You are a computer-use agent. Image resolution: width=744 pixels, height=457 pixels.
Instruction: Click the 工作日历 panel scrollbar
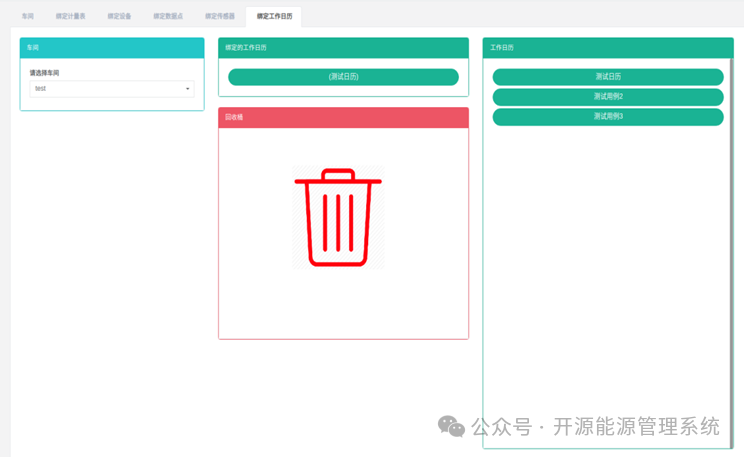pos(732,252)
